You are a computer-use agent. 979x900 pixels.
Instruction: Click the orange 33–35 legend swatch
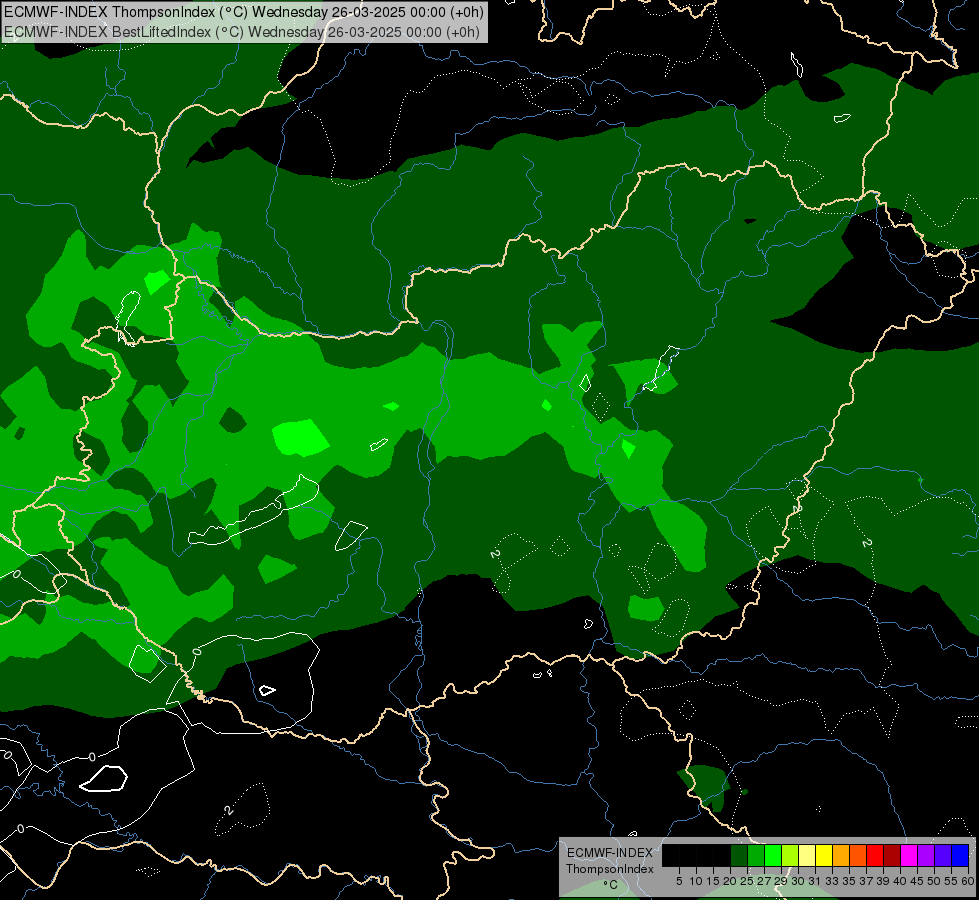(x=841, y=855)
